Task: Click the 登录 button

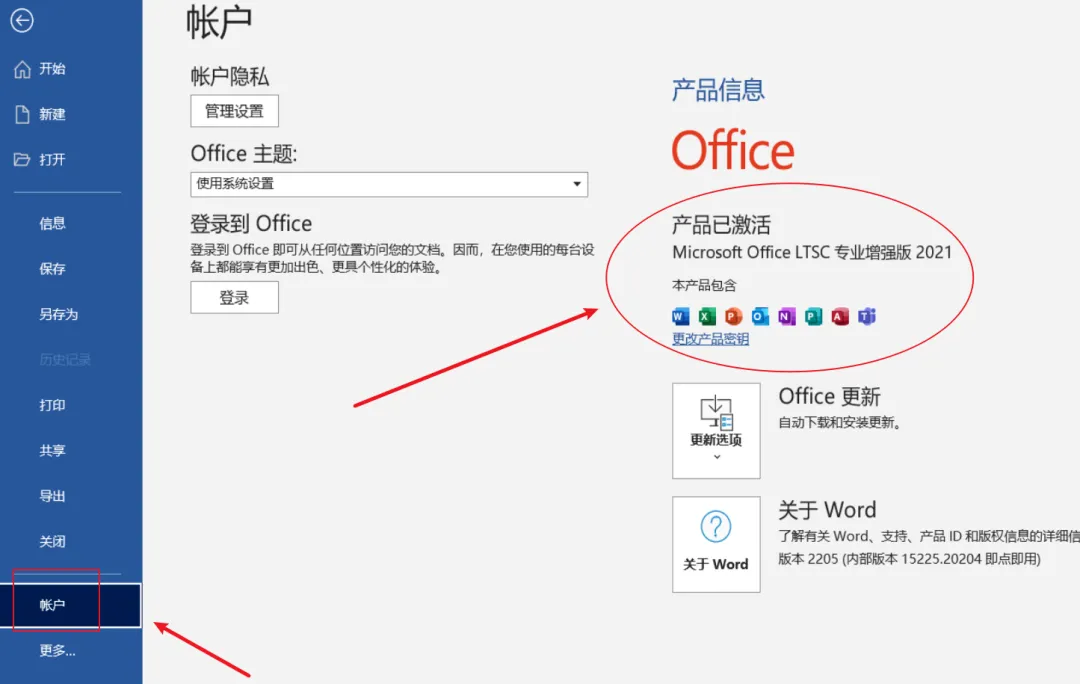Action: [x=234, y=298]
